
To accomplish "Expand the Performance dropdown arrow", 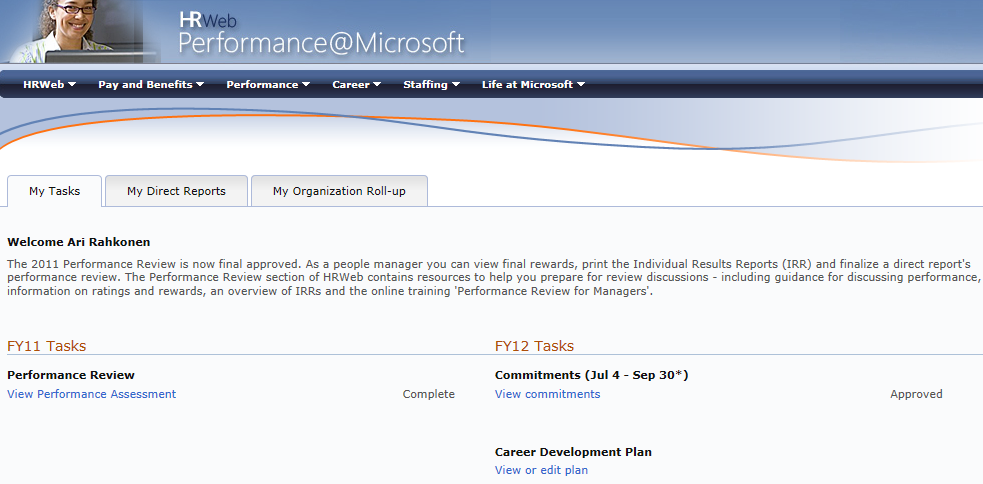I will [306, 85].
